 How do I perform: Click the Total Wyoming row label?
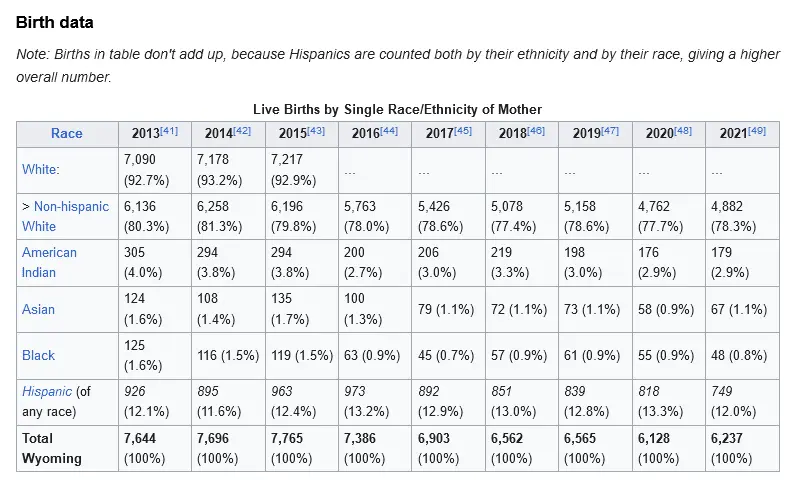[51, 448]
